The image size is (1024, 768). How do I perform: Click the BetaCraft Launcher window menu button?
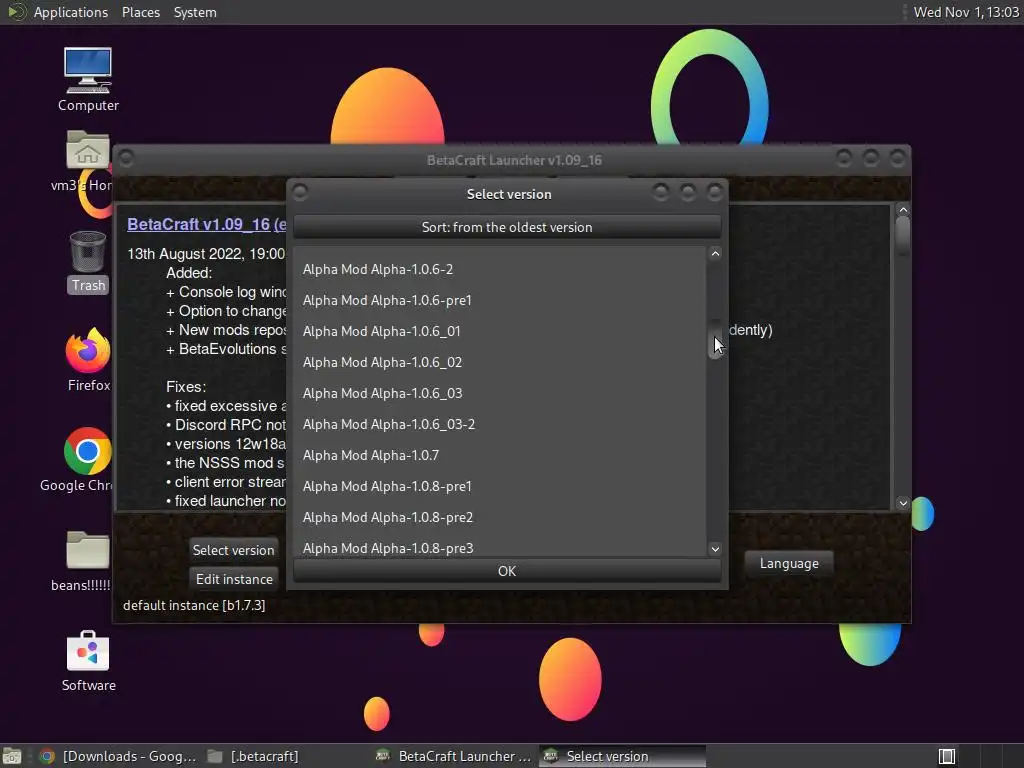(126, 159)
